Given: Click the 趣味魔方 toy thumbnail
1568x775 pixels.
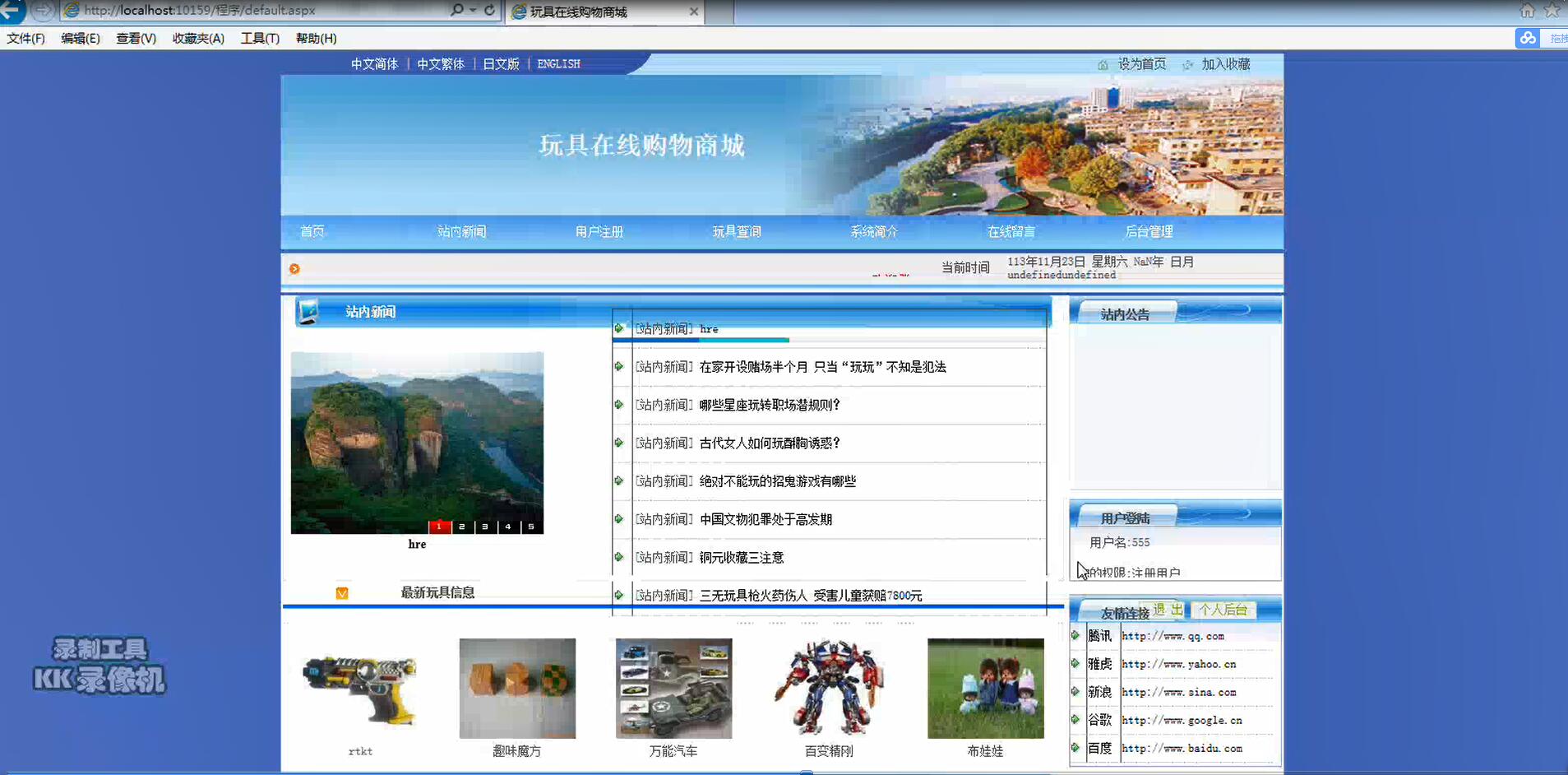Looking at the screenshot, I should click(x=517, y=689).
